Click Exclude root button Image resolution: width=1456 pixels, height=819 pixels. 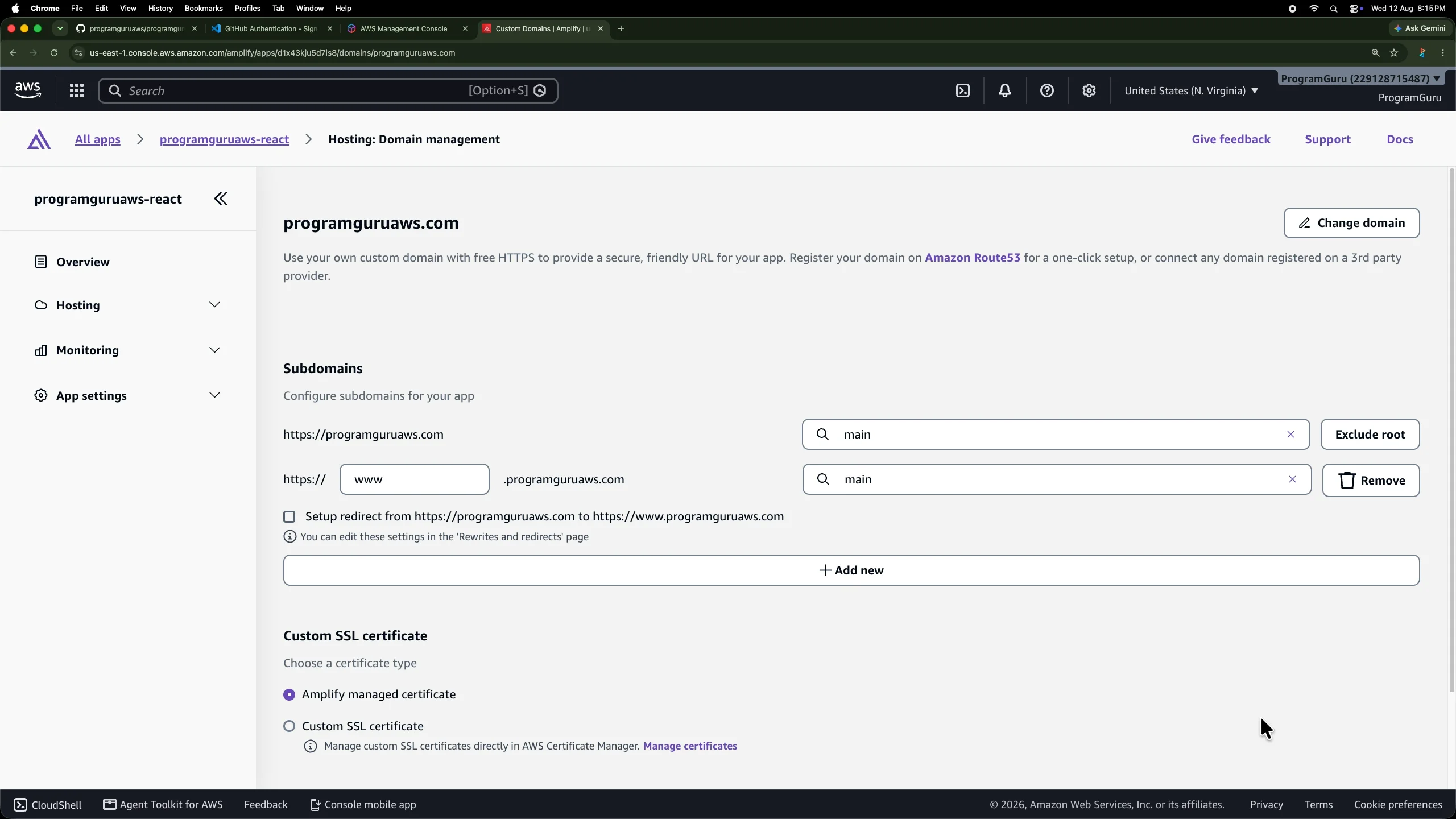click(x=1370, y=435)
